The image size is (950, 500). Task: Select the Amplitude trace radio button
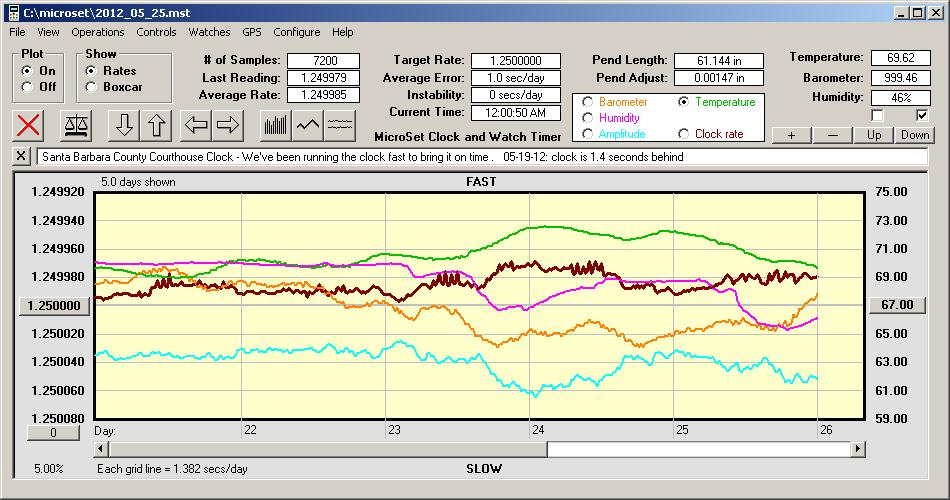(587, 133)
